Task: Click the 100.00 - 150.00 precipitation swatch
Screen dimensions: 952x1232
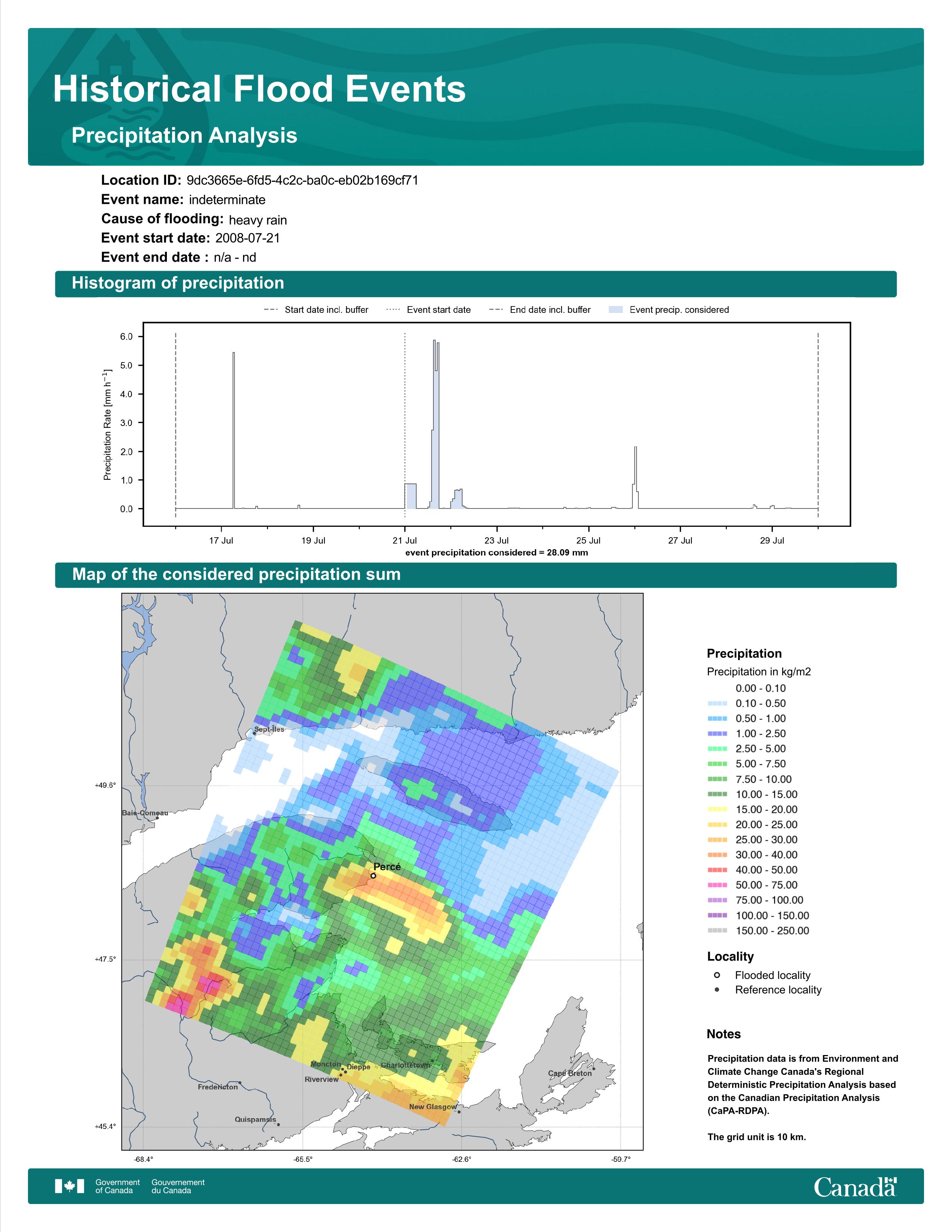Action: click(718, 915)
